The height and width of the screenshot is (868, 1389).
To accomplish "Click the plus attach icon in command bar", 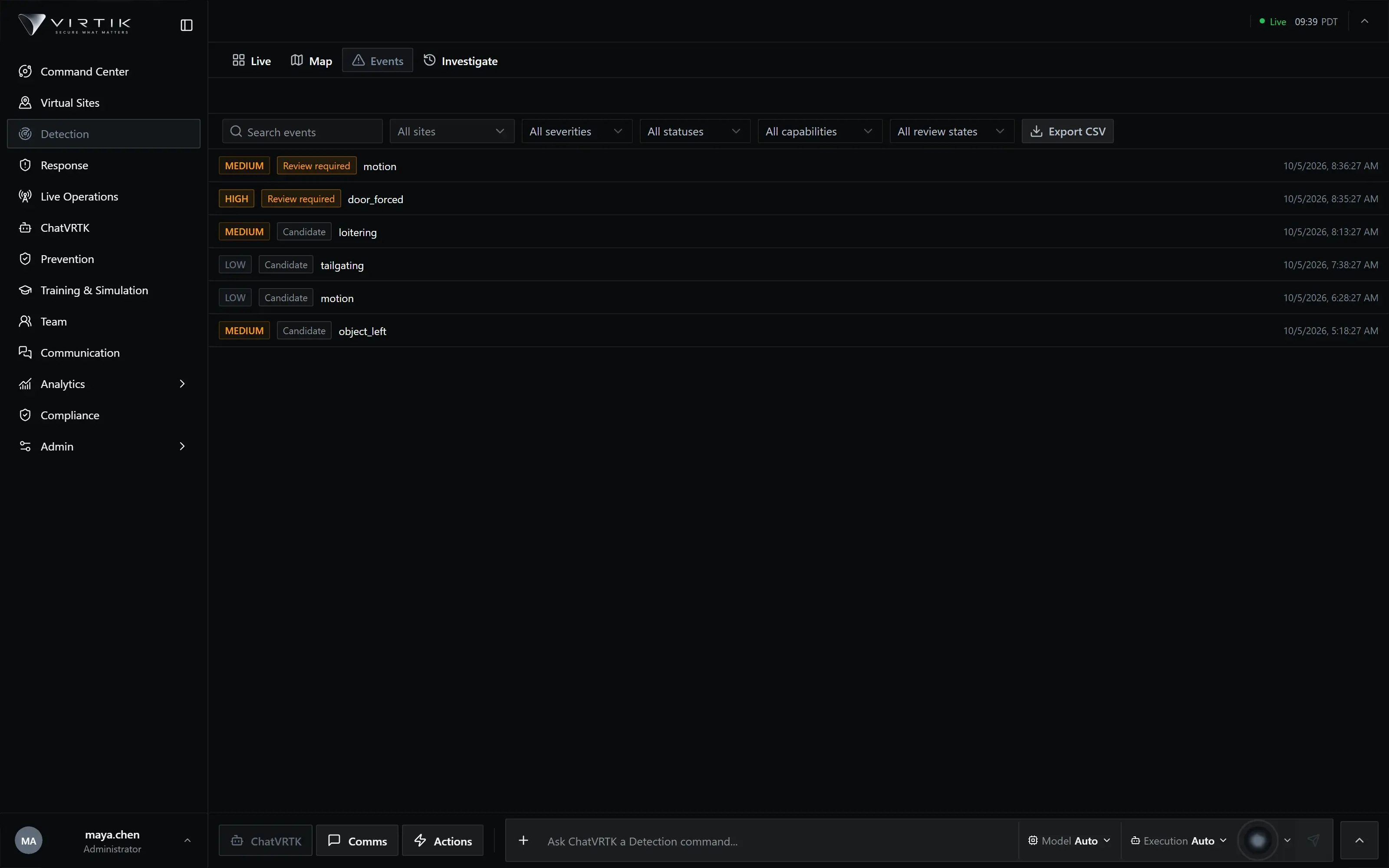I will pos(523,841).
